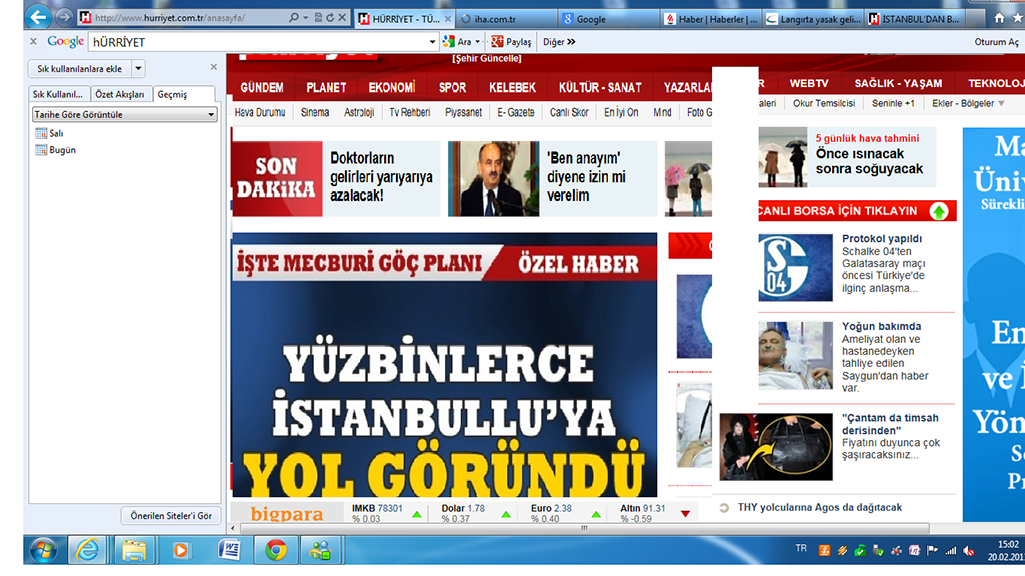Open Google toolbar search box suggestions dropdown
Viewport: 1025px width, 576px height.
[x=432, y=42]
